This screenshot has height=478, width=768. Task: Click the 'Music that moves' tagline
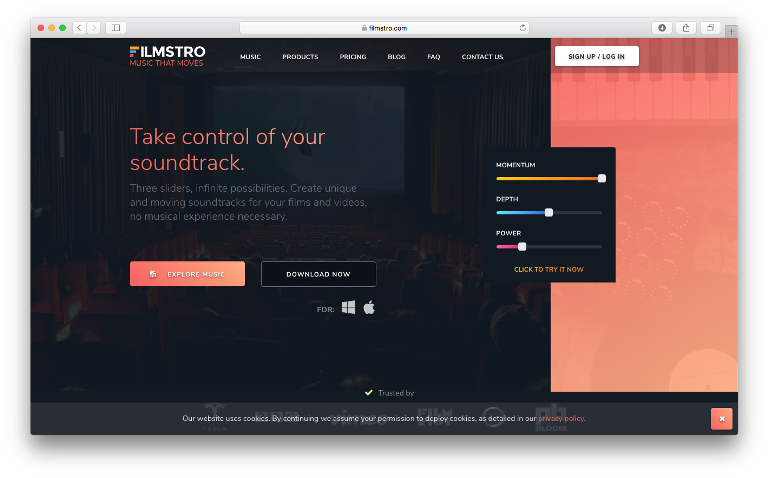coord(167,63)
